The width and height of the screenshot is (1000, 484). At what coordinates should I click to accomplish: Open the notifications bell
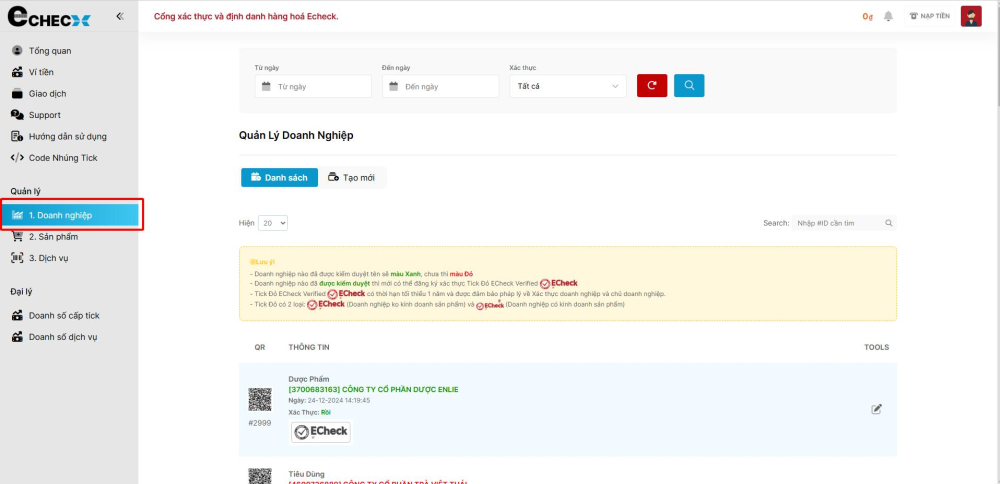(888, 16)
